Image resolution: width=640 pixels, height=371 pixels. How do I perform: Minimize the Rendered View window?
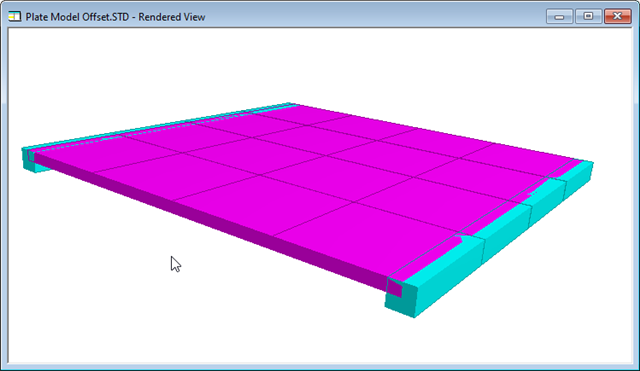point(559,17)
